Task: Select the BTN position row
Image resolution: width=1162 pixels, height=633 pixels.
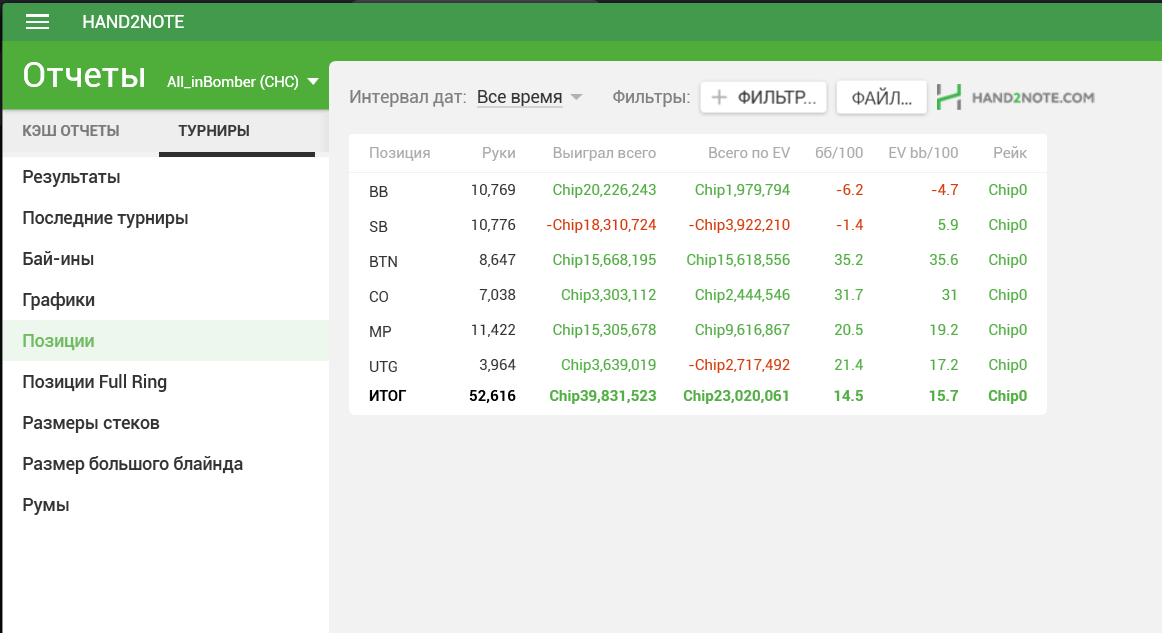Action: click(697, 260)
